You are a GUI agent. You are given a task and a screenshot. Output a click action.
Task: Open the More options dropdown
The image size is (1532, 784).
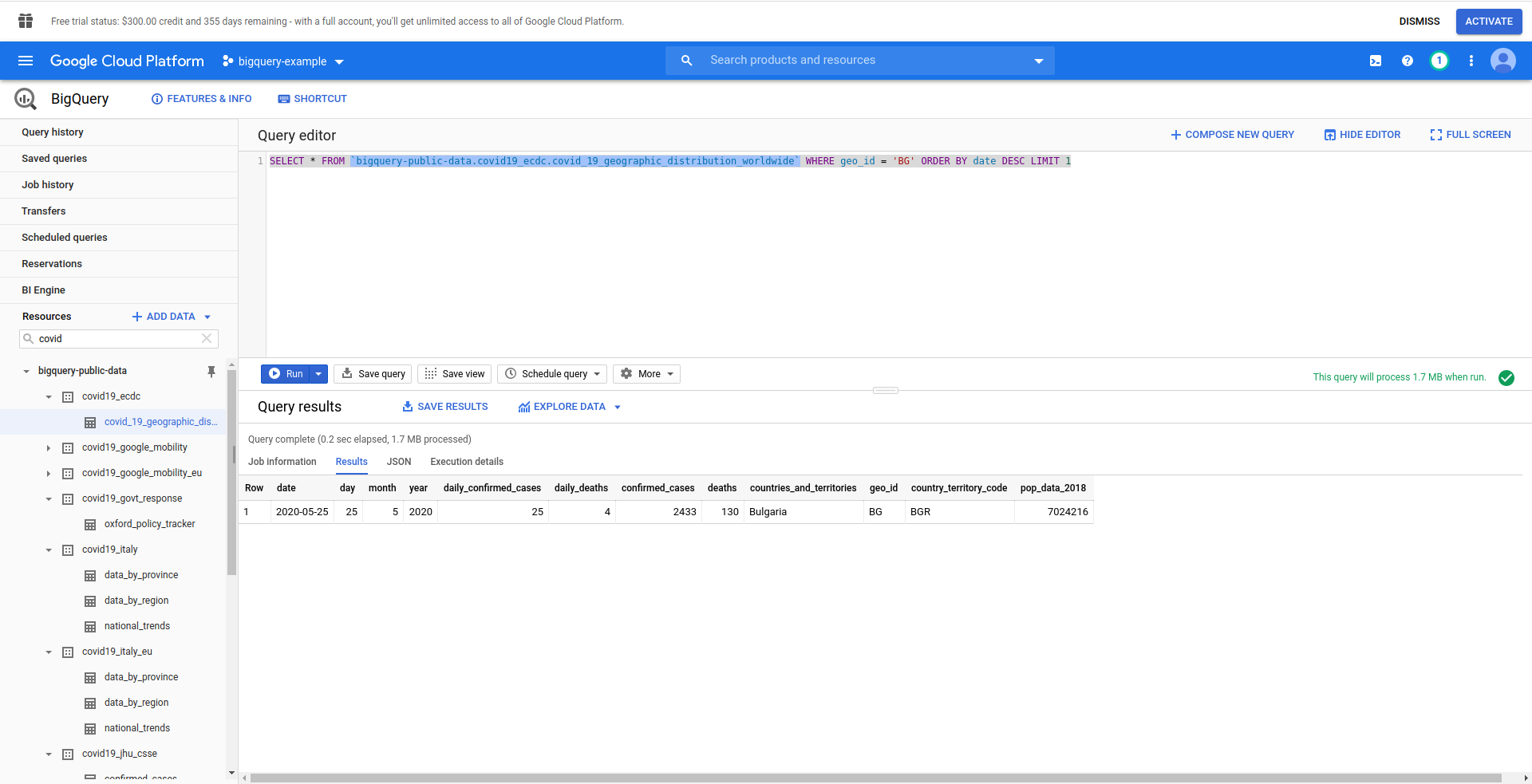pos(646,374)
